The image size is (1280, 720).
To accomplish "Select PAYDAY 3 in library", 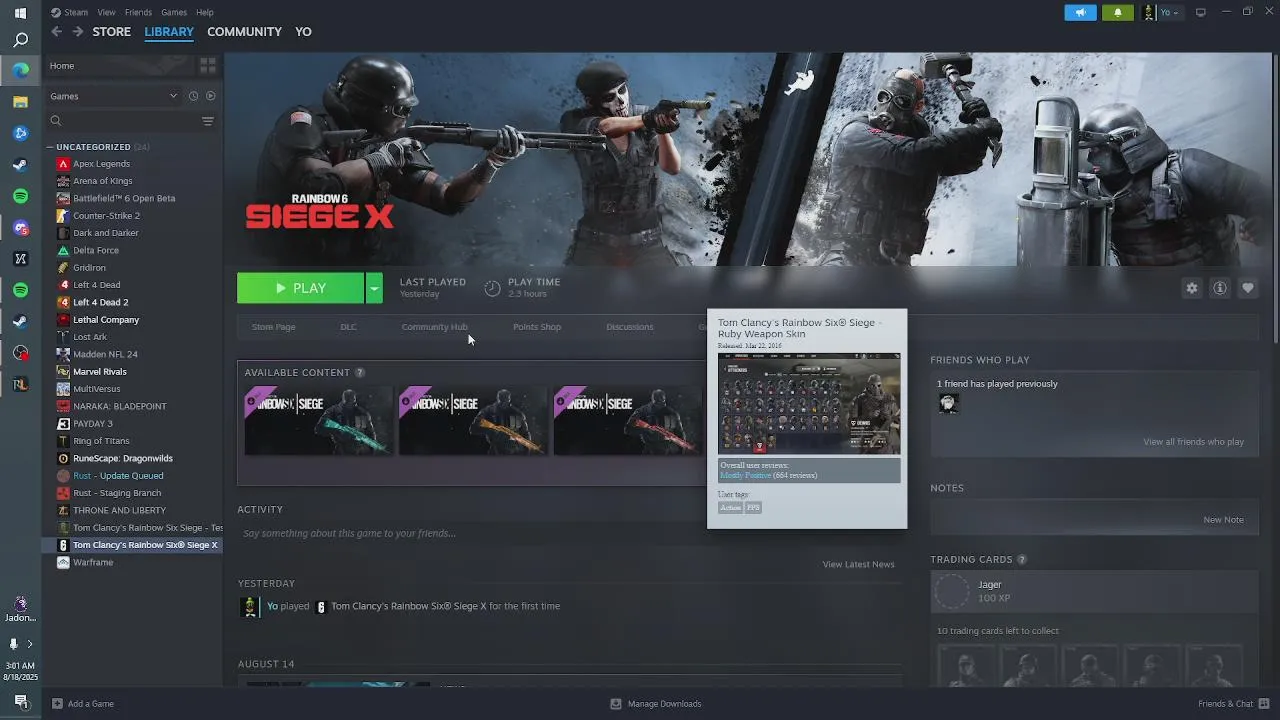I will tap(93, 423).
